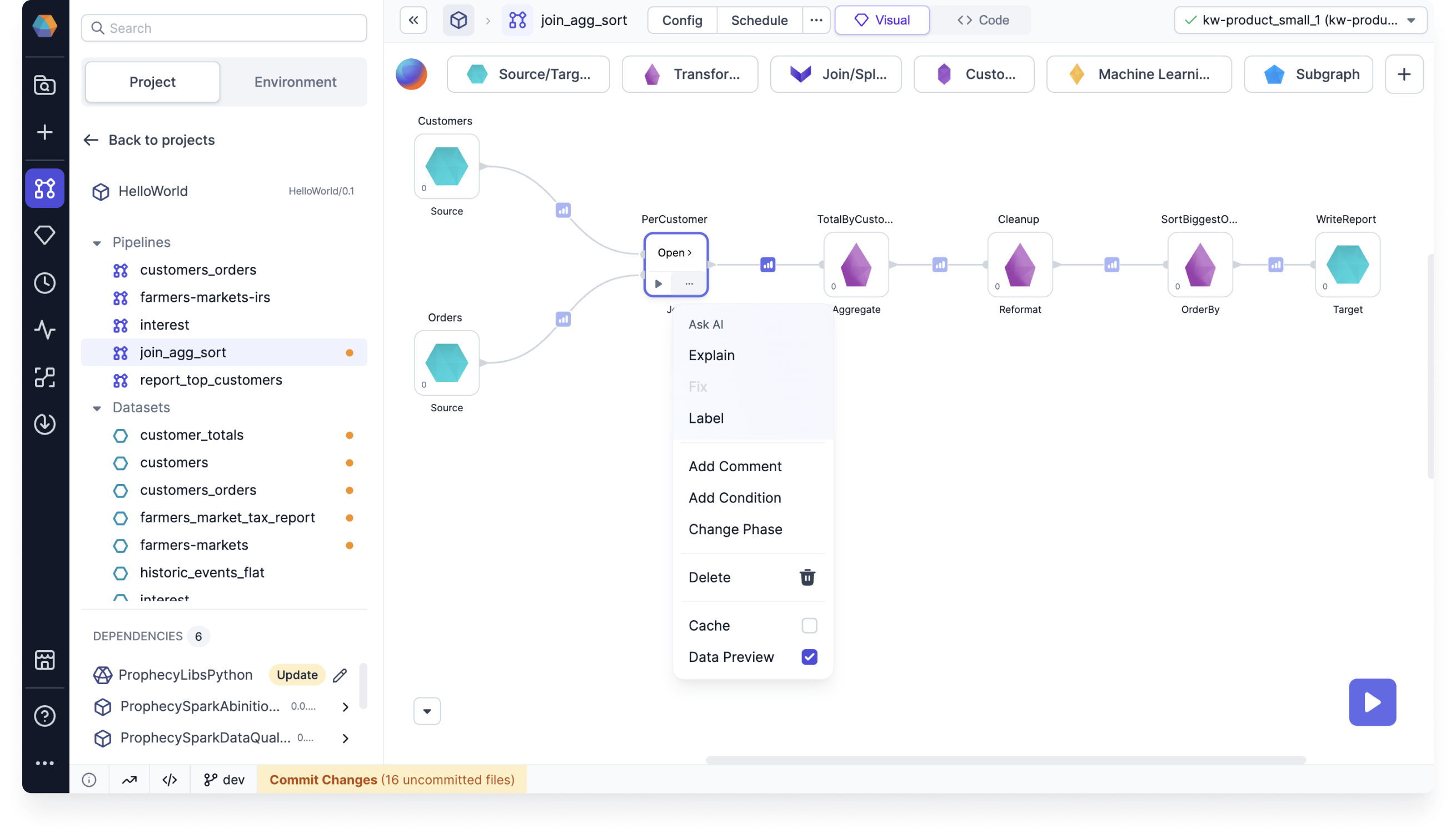The height and width of the screenshot is (838, 1456).
Task: Click the pencil edit icon beside ProphecyLibsPython
Action: click(340, 675)
